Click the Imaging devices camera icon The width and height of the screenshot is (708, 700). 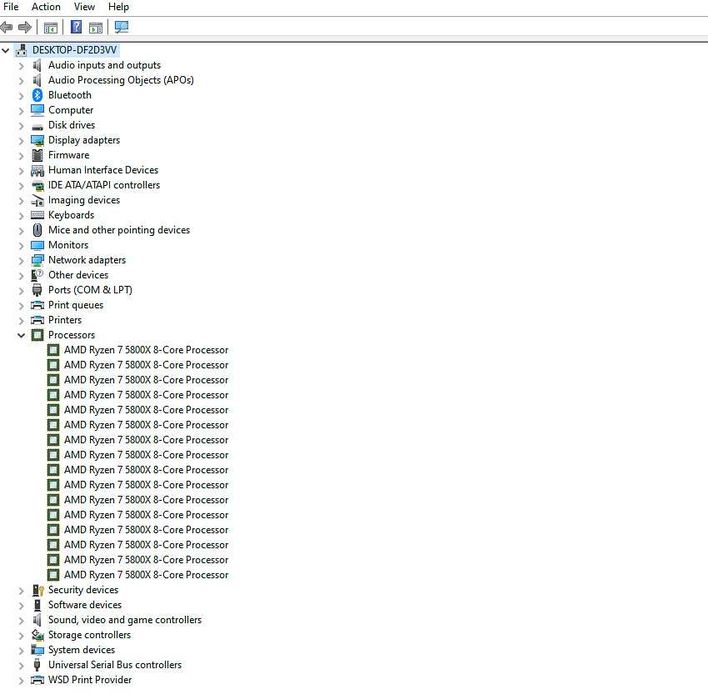click(x=37, y=200)
